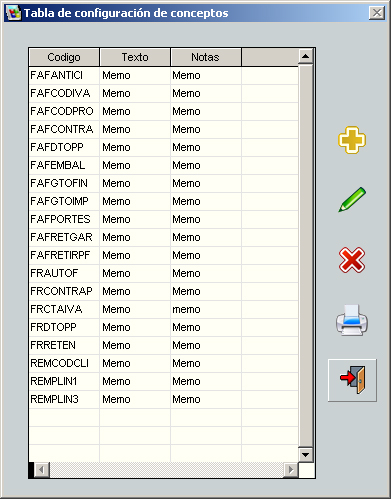391x499 pixels.
Task: Select the FAFCONTRA code cell
Action: click(x=64, y=129)
